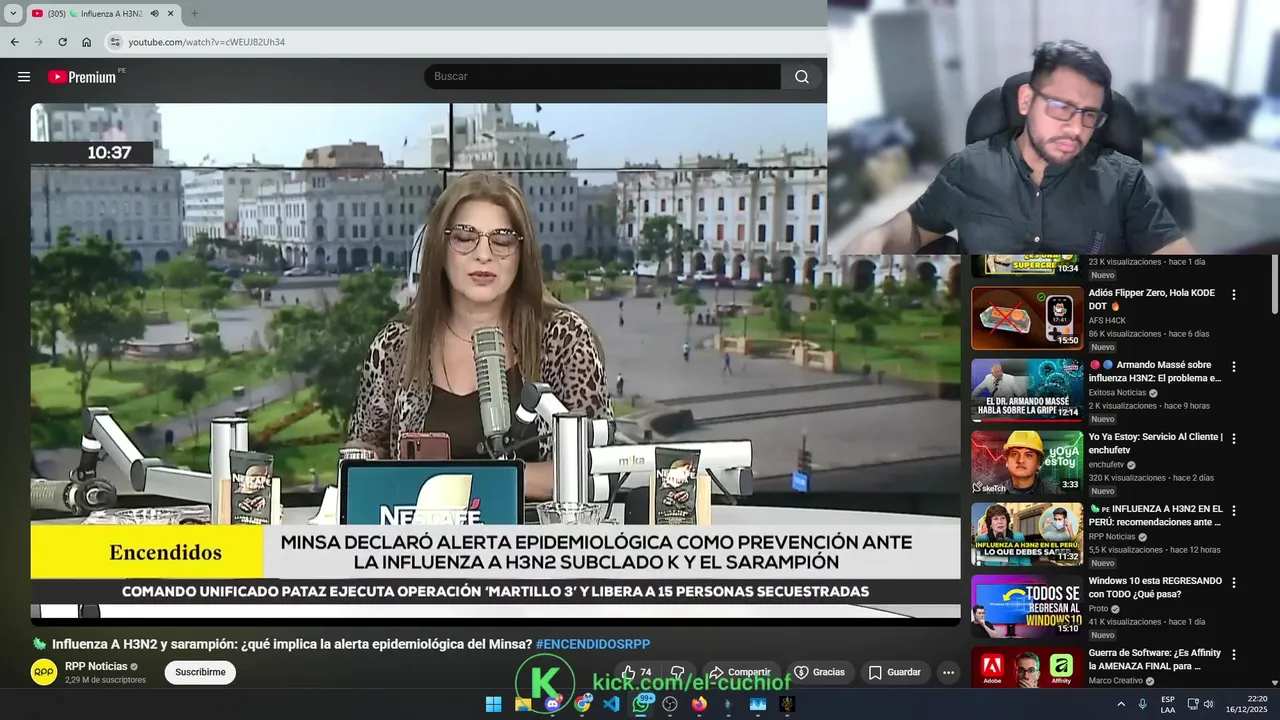Screen dimensions: 1280x720
Task: Open the YouTube hamburger guide menu
Action: click(24, 77)
